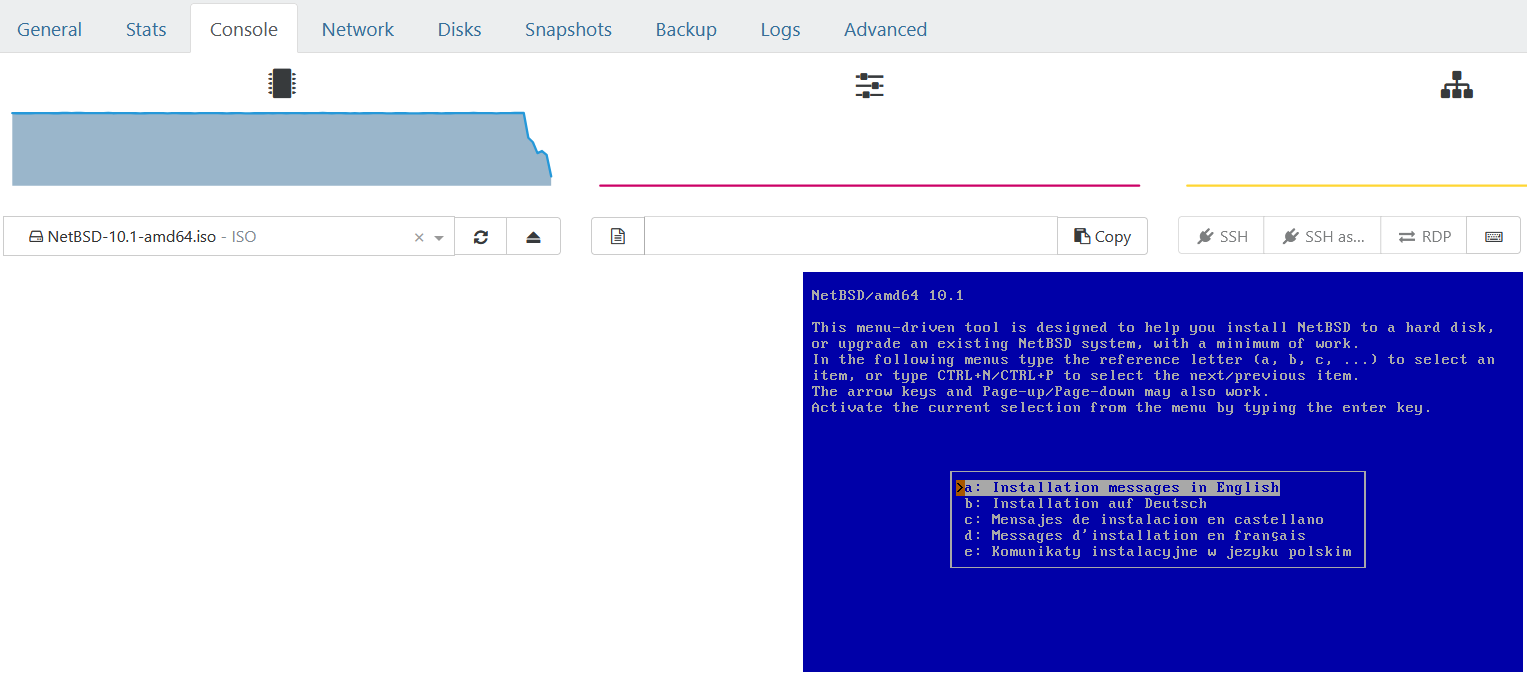This screenshot has width=1527, height=675.
Task: Switch to the Network tab
Action: [357, 29]
